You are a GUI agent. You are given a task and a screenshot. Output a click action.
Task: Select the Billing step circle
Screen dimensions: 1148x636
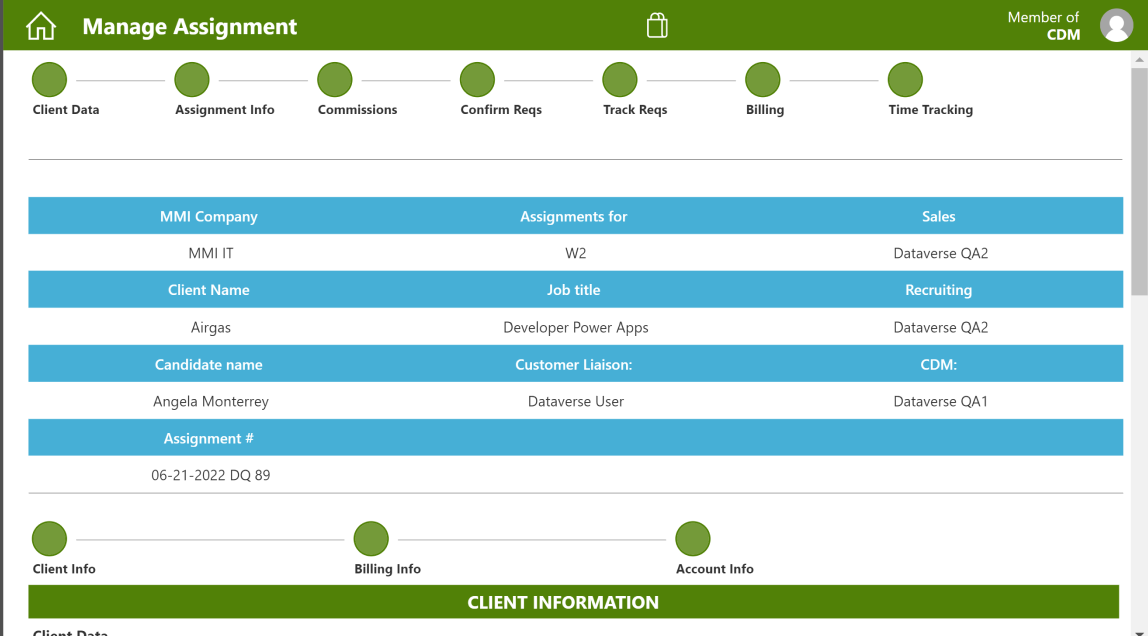coord(763,79)
